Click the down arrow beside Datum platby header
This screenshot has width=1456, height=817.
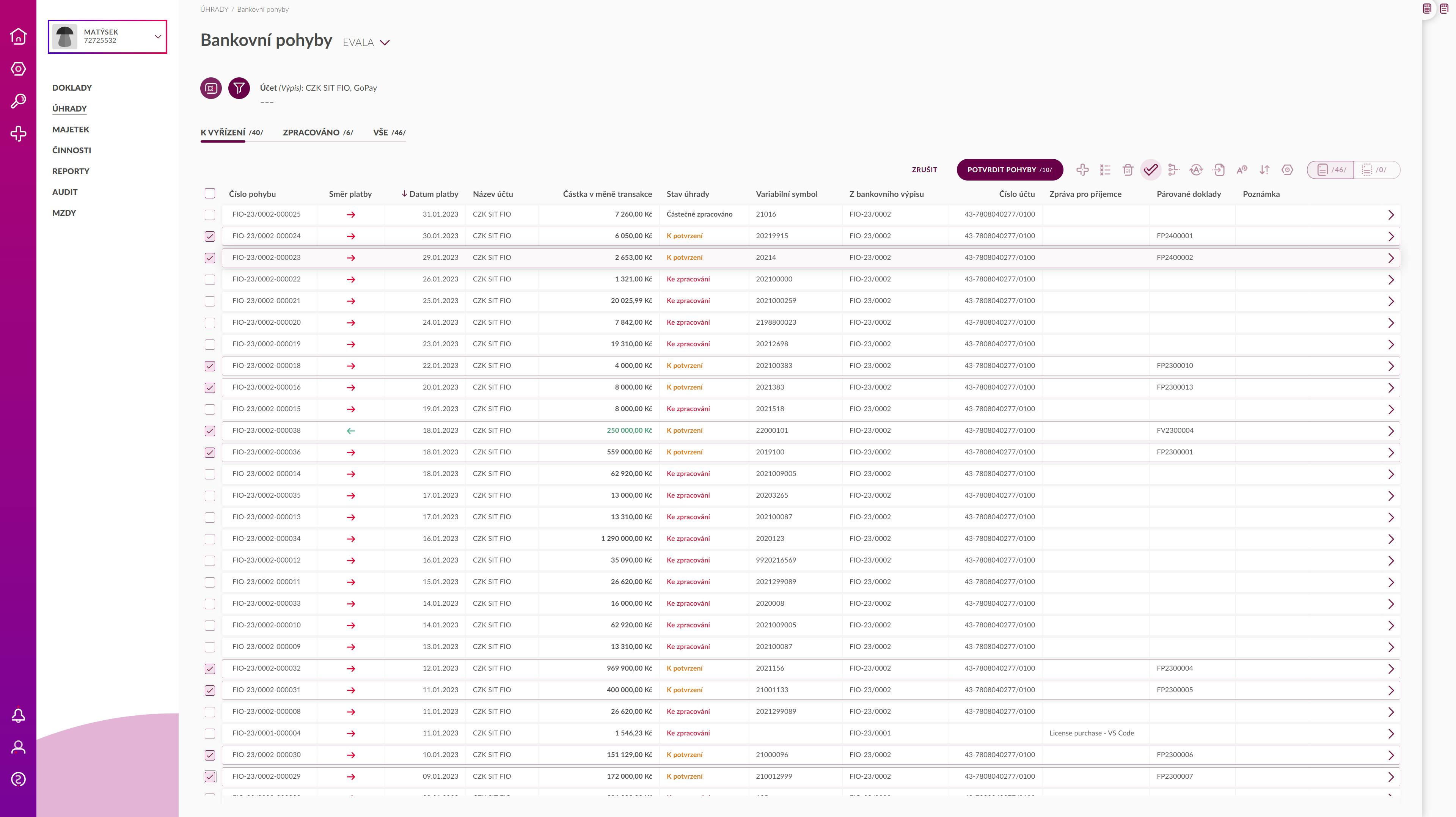(x=405, y=194)
